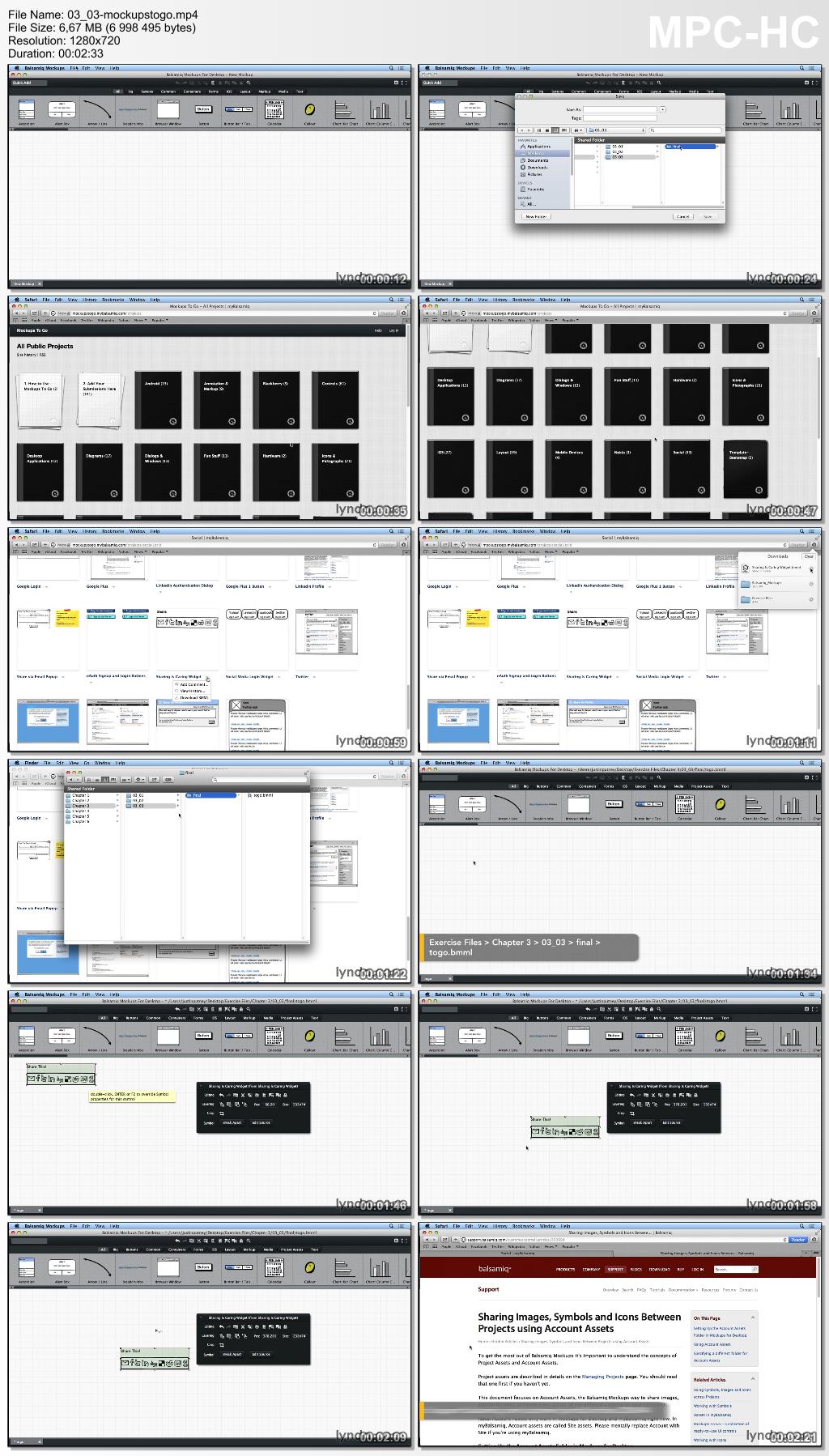The height and width of the screenshot is (1456, 829).
Task: Select the Browser Window control in the 00:00:12 frame
Action: [x=168, y=111]
